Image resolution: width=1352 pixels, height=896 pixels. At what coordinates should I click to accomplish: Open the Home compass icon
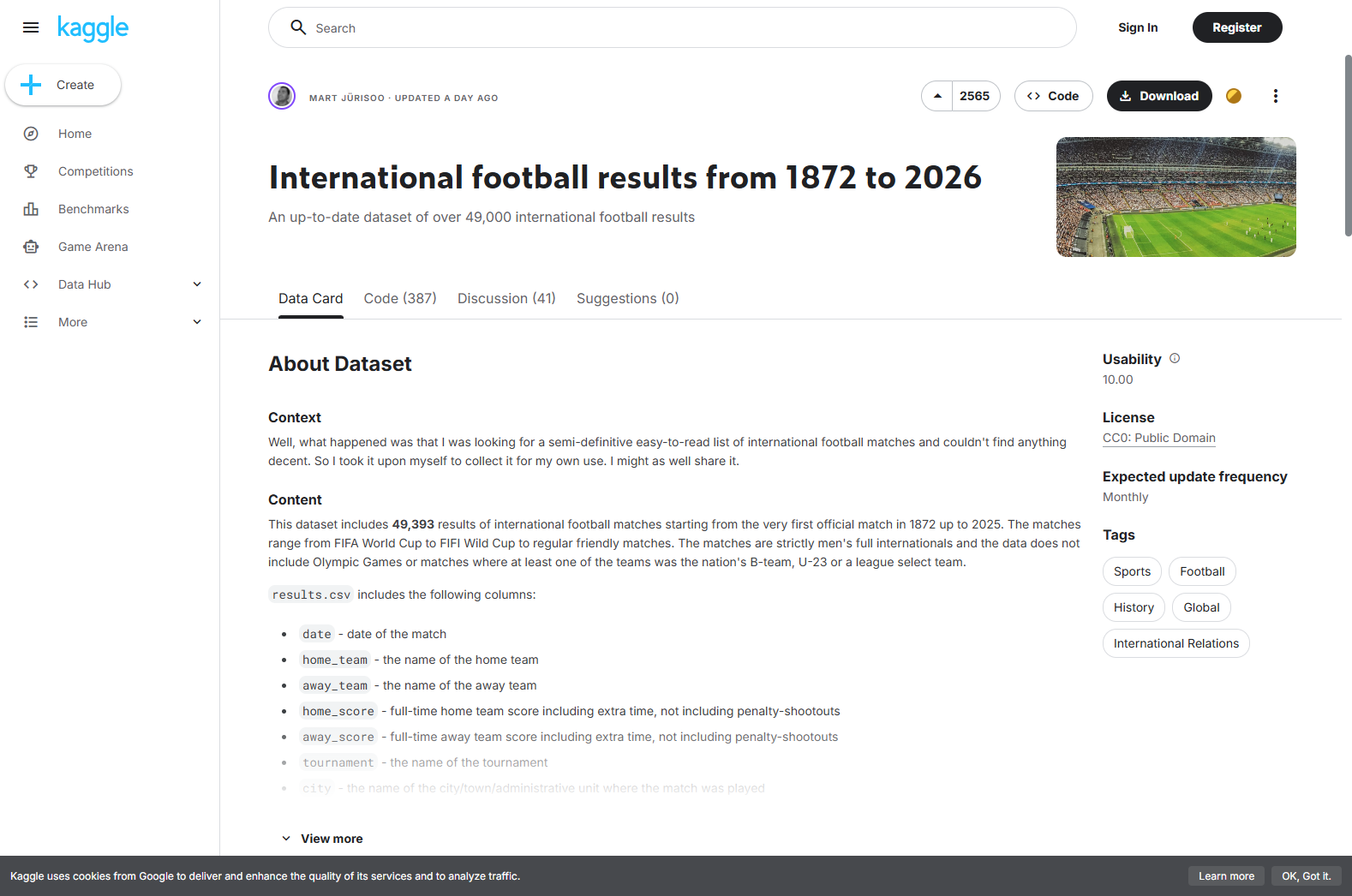click(31, 134)
